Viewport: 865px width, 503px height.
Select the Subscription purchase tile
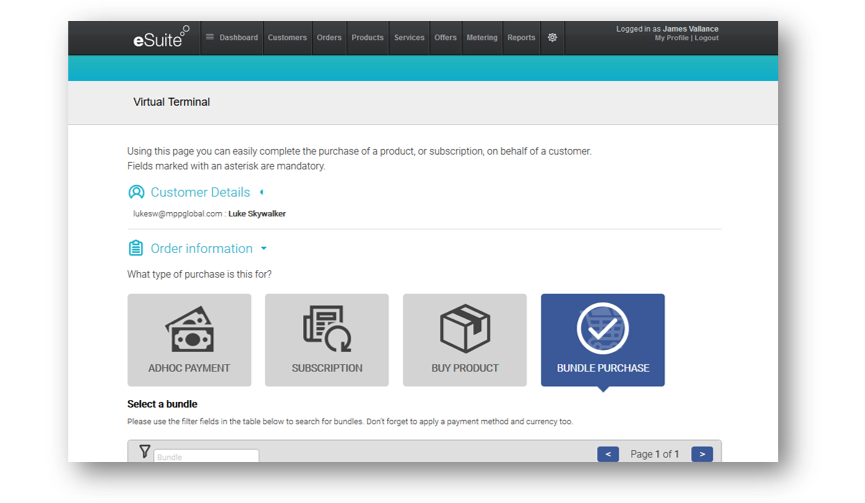327,340
